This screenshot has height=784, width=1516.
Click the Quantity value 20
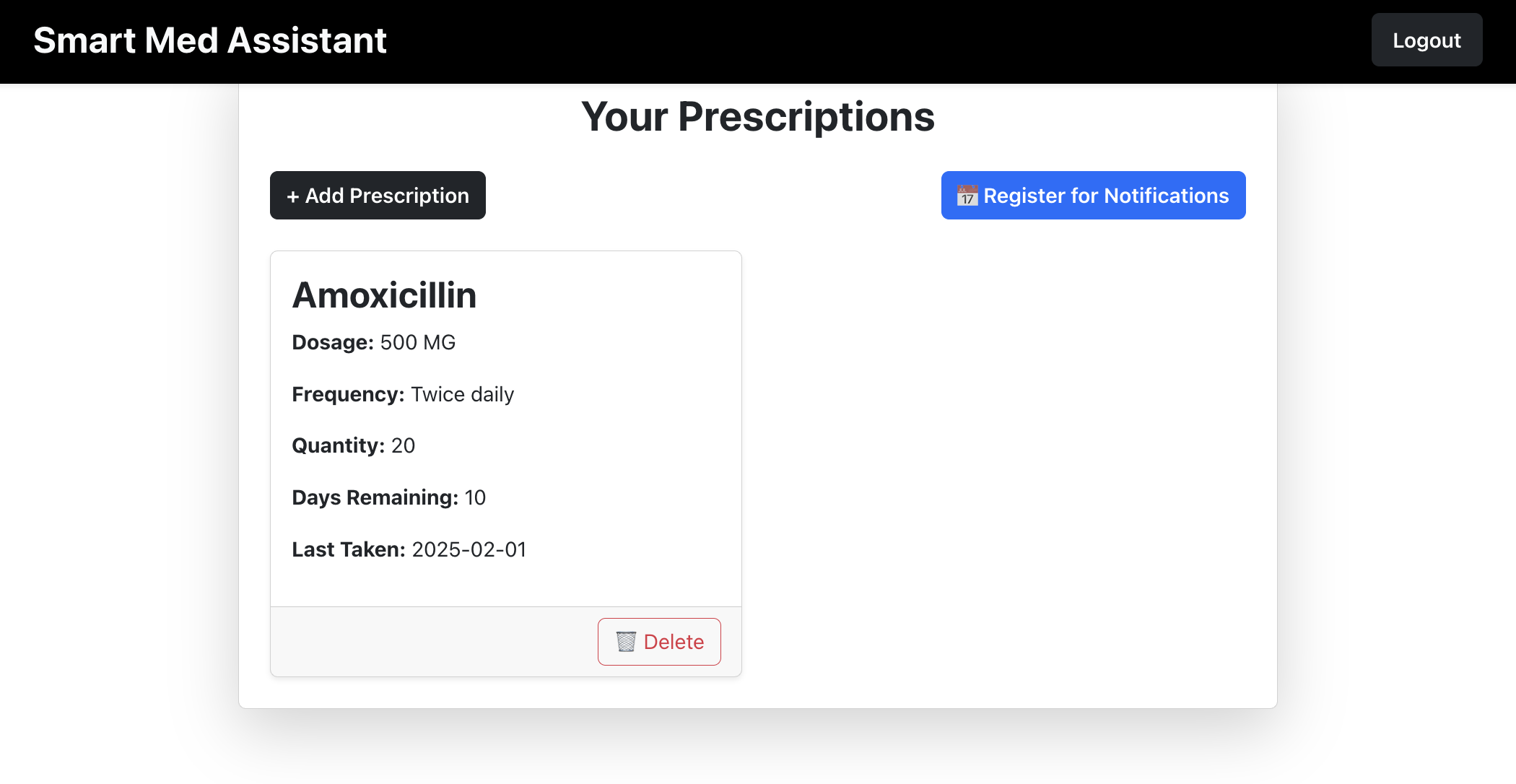tap(403, 445)
